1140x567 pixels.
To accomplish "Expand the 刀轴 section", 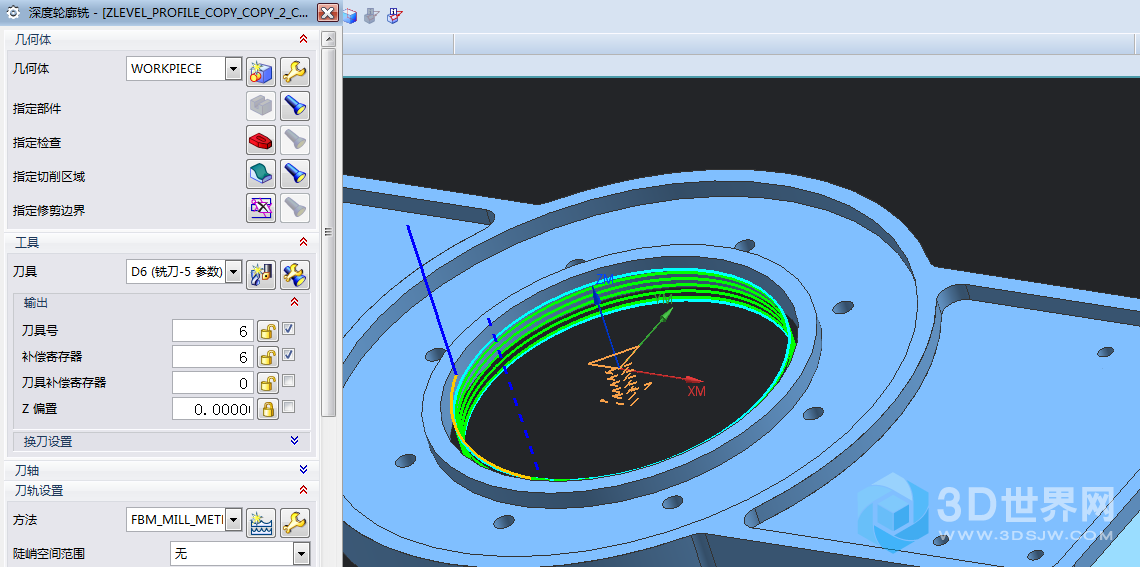I will pyautogui.click(x=303, y=469).
